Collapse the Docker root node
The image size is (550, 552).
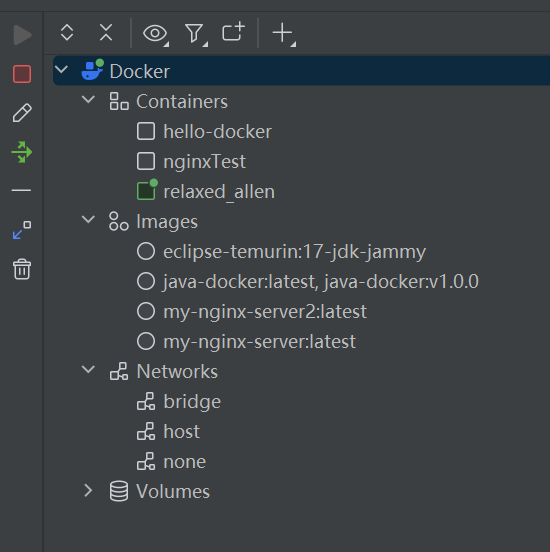point(62,69)
